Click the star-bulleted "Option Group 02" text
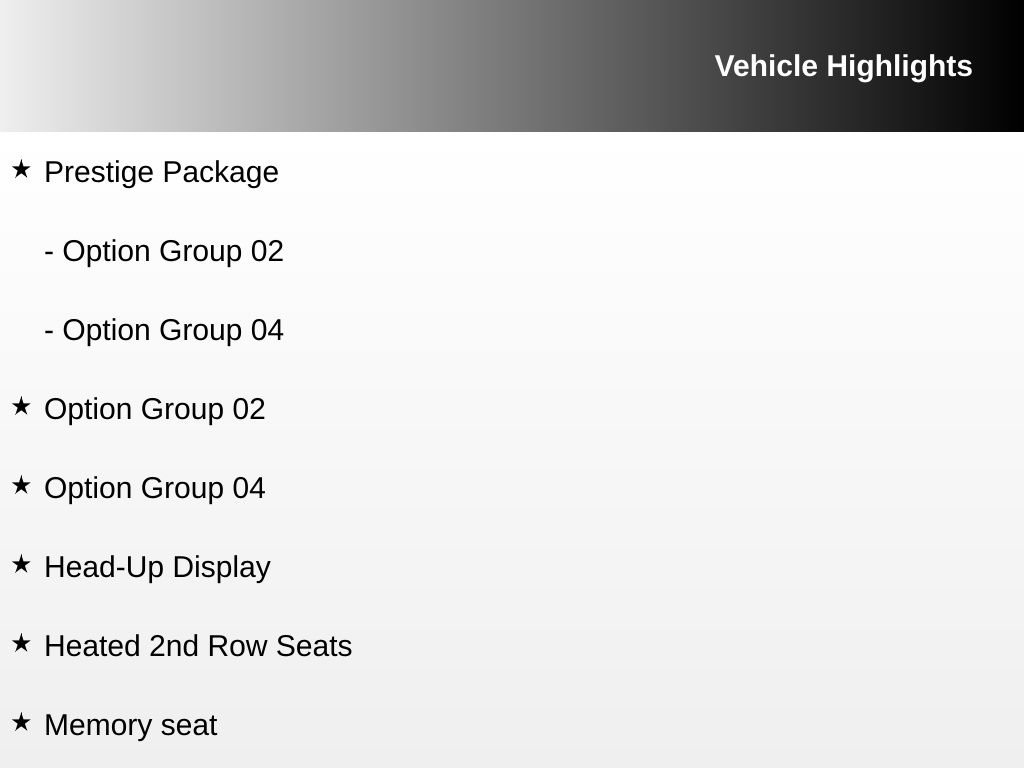The width and height of the screenshot is (1024, 768). (x=155, y=409)
